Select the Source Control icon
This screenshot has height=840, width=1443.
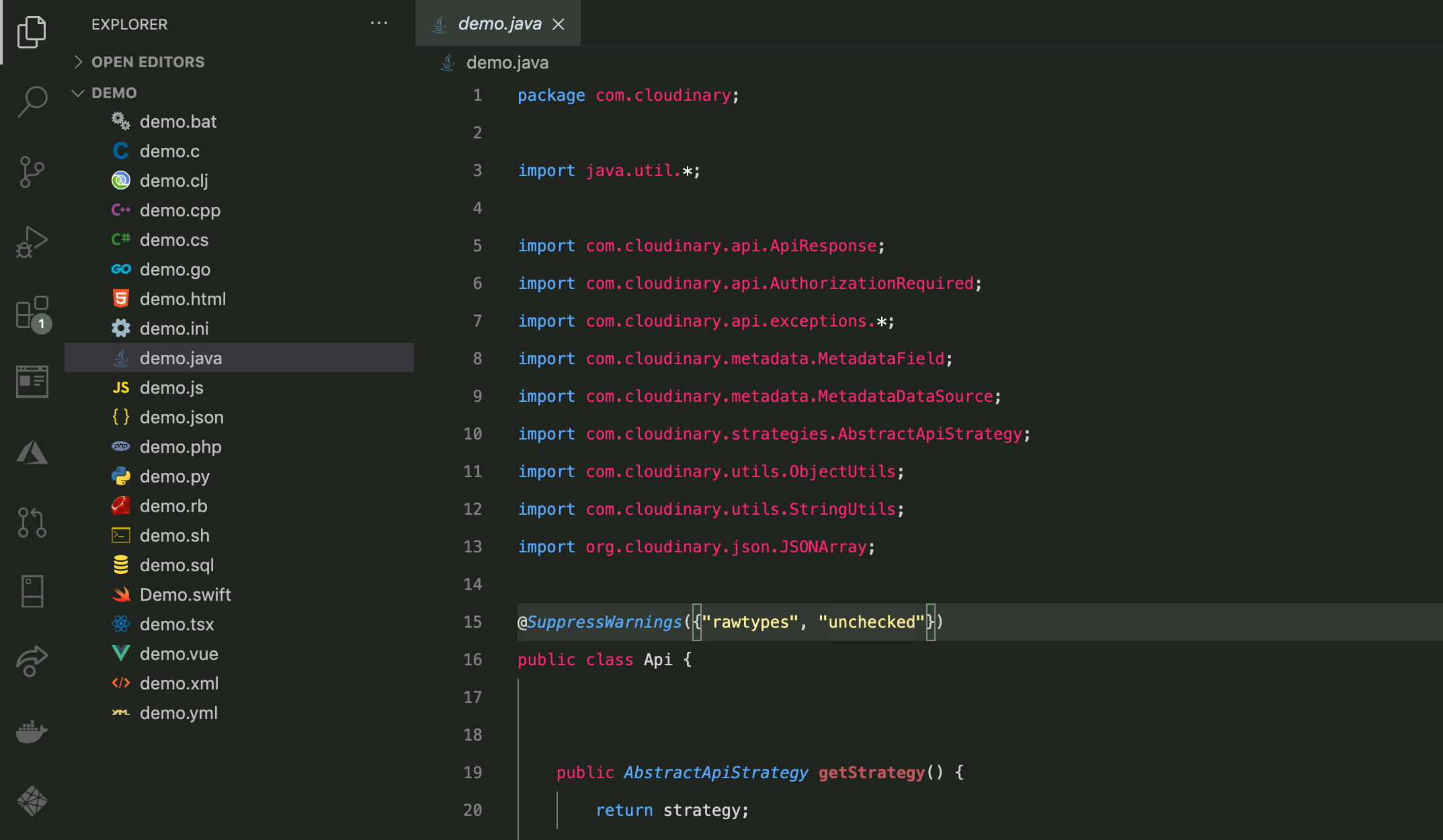[x=32, y=172]
